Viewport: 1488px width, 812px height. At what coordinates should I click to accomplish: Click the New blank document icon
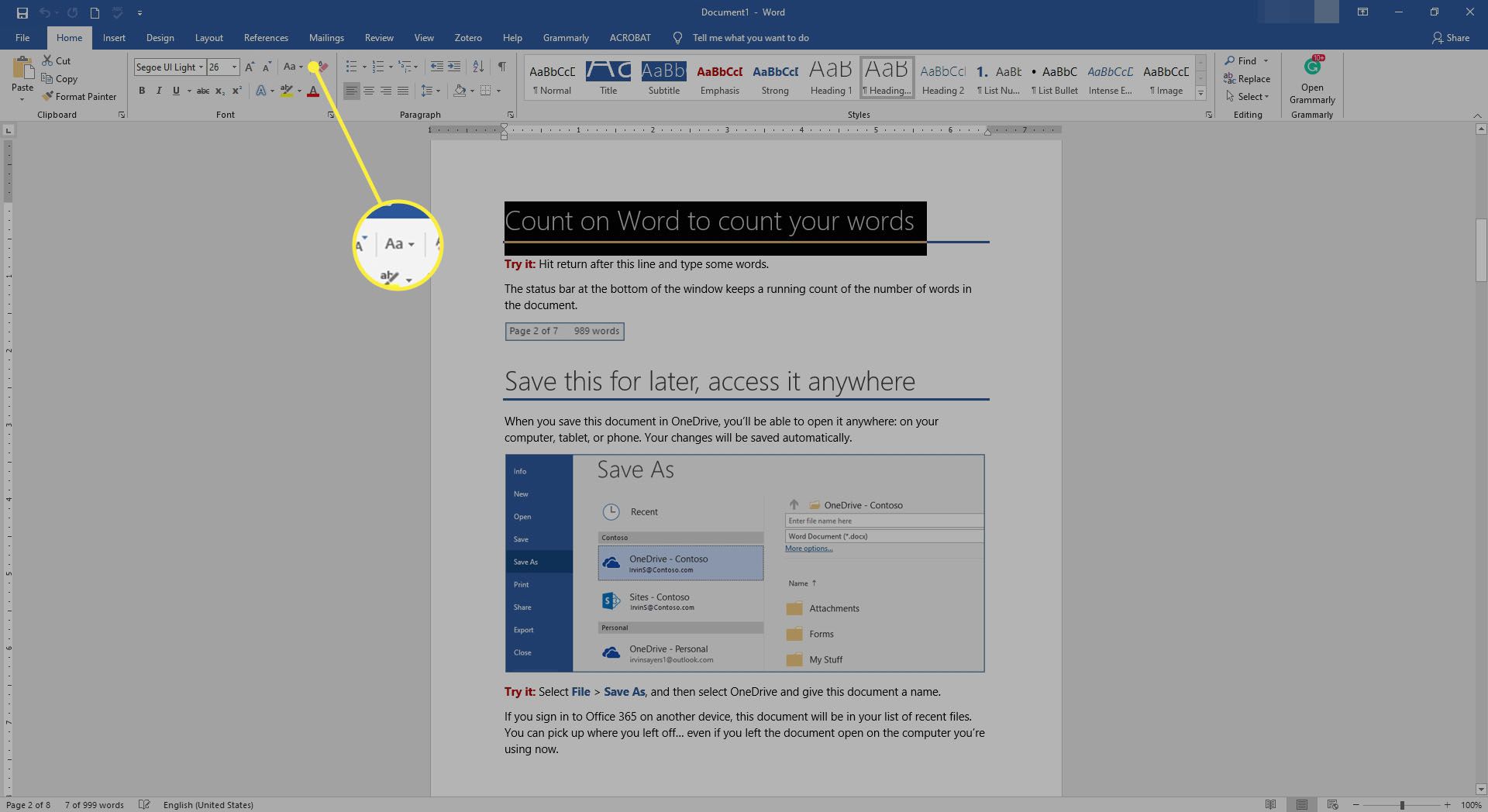pyautogui.click(x=95, y=12)
